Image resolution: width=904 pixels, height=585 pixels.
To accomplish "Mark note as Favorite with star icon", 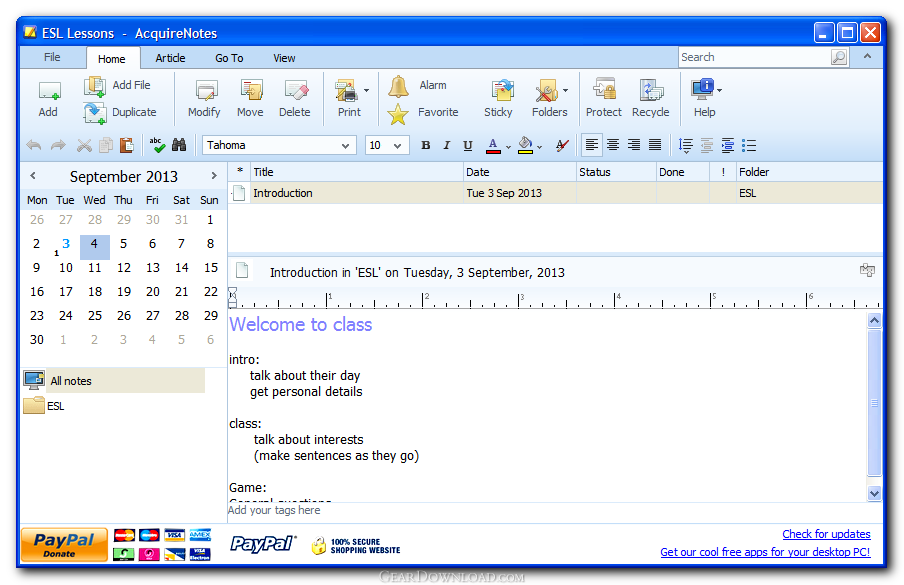I will point(399,113).
